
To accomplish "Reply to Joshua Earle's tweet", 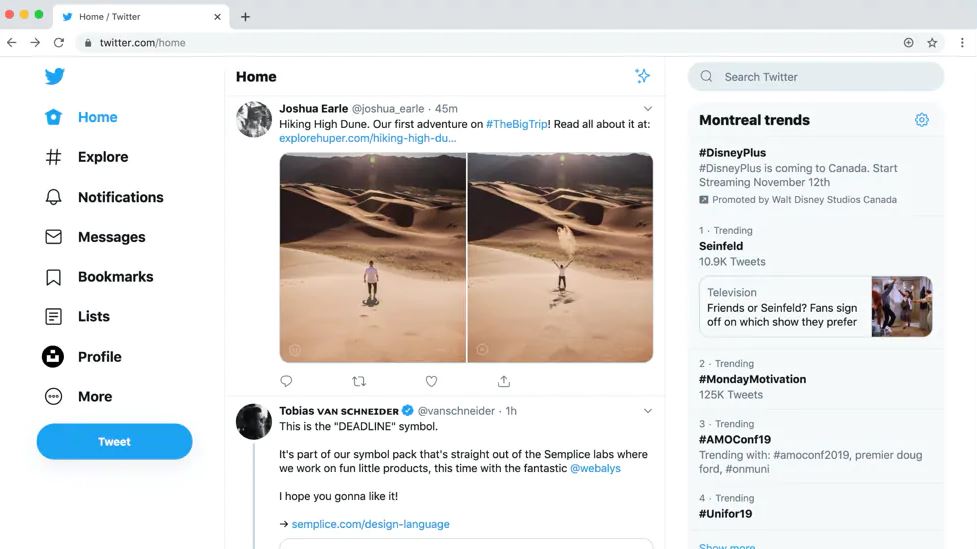I will (286, 381).
